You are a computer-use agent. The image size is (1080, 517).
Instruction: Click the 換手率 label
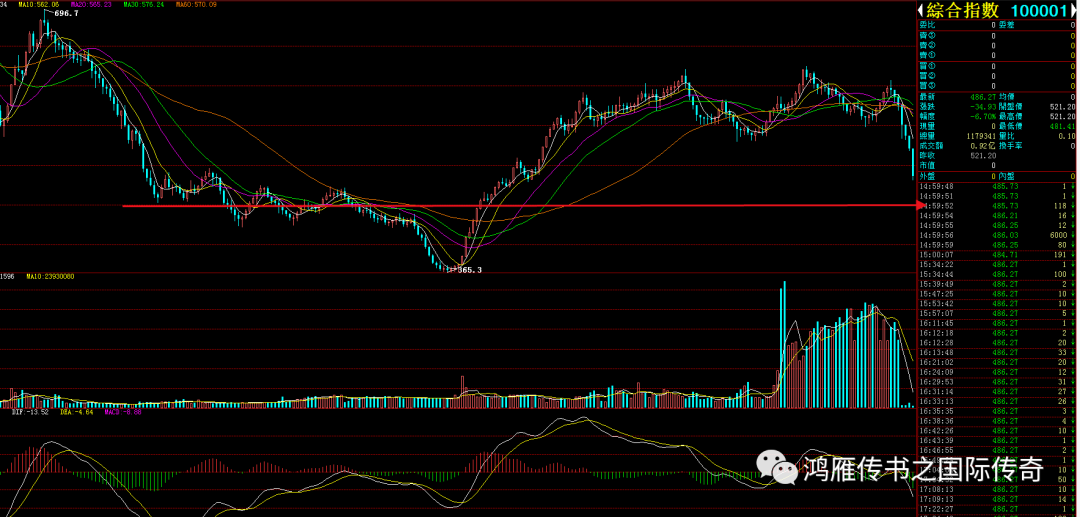point(1010,145)
